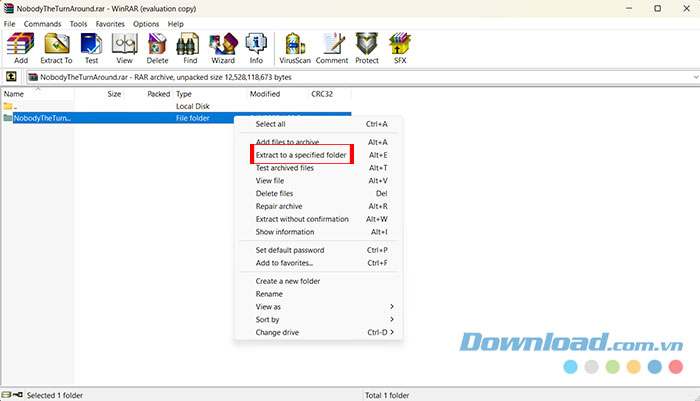
Task: Go up one level using arrow icon
Action: tap(12, 76)
